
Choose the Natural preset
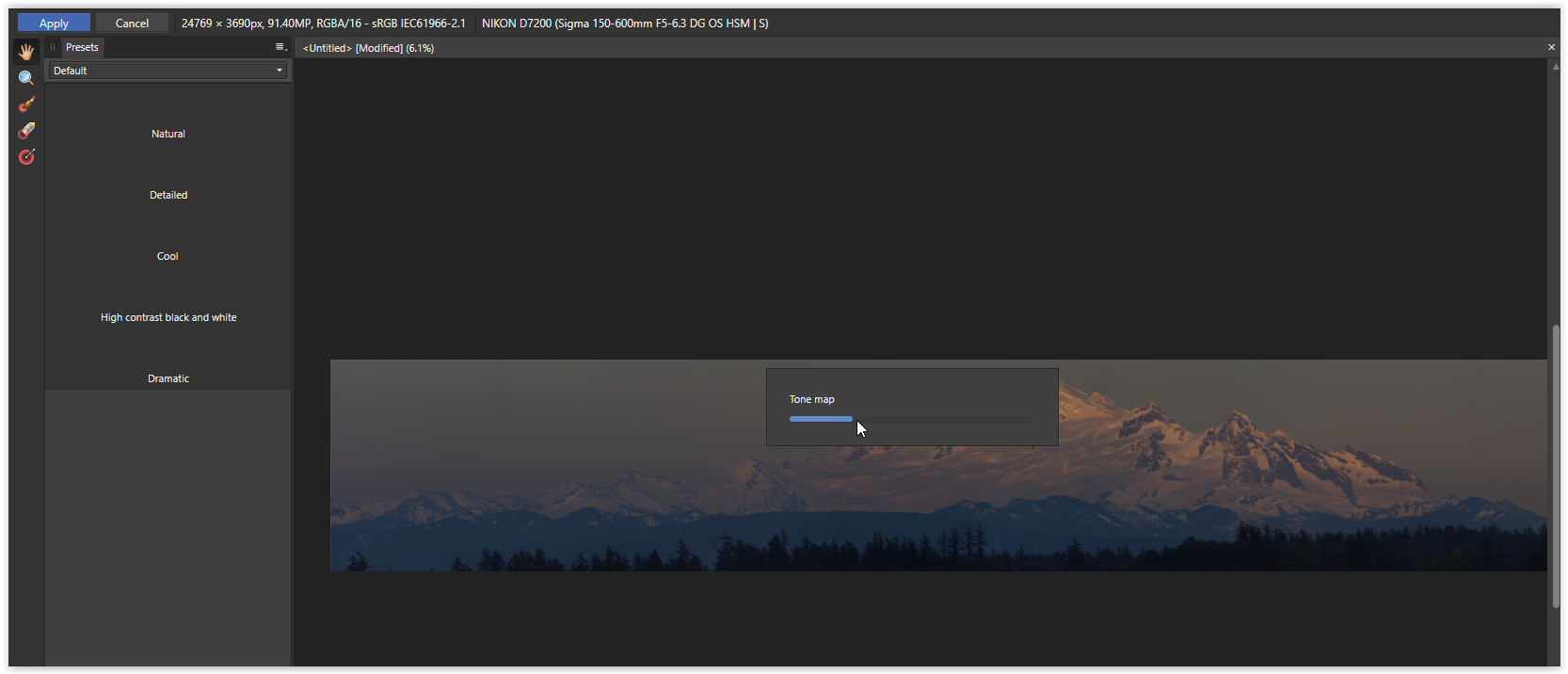[x=168, y=134]
